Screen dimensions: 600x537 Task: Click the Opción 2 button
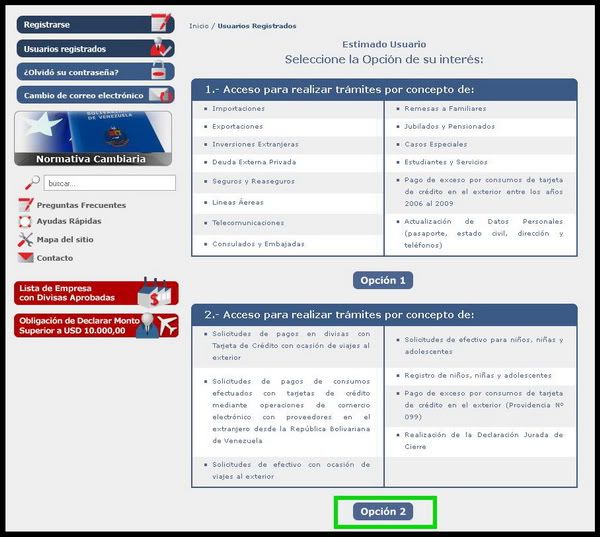tap(383, 511)
